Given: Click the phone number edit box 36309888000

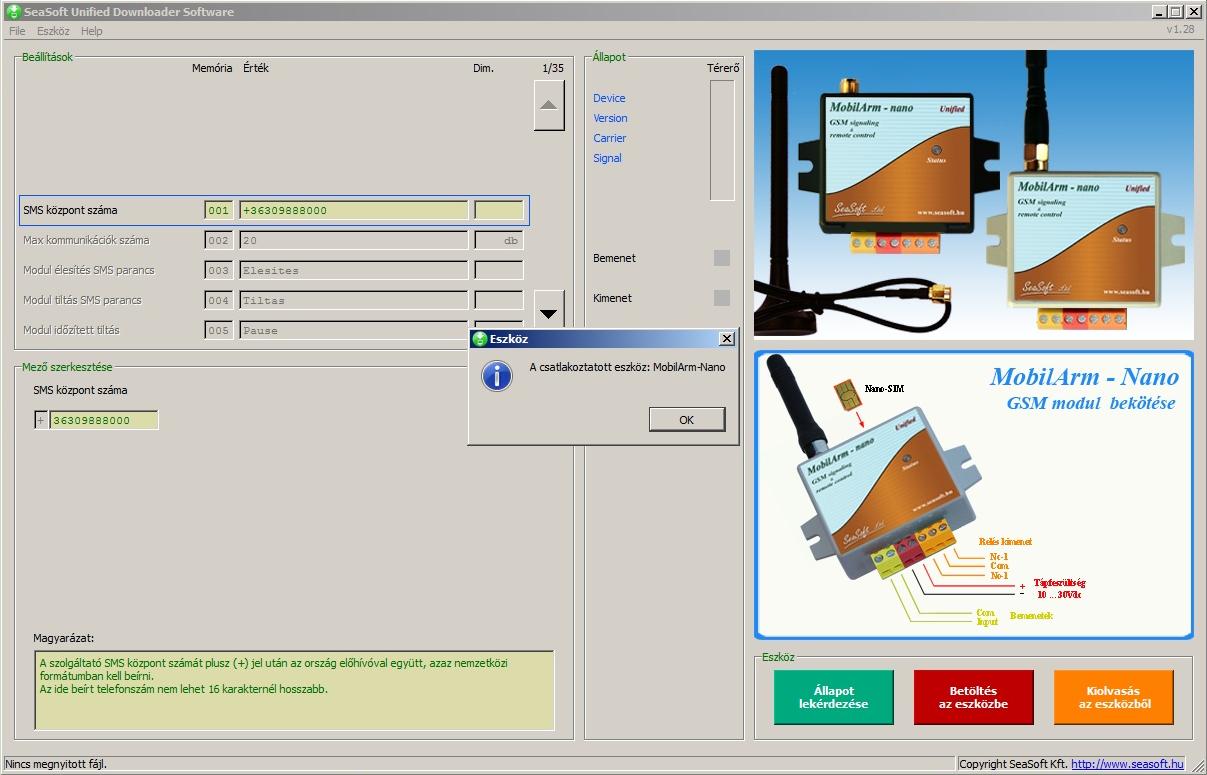Looking at the screenshot, I should (x=104, y=420).
